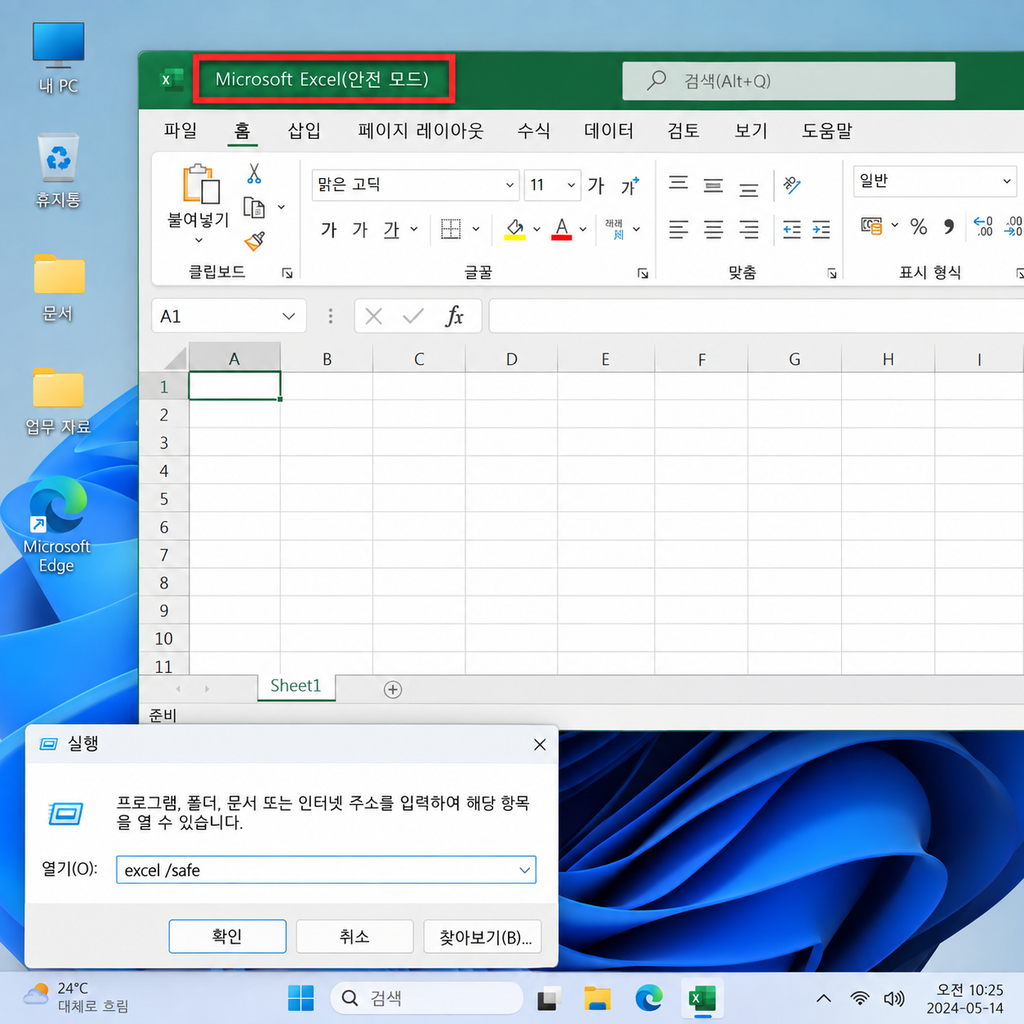Click the Excel search box
The image size is (1024, 1024).
pyautogui.click(x=788, y=81)
